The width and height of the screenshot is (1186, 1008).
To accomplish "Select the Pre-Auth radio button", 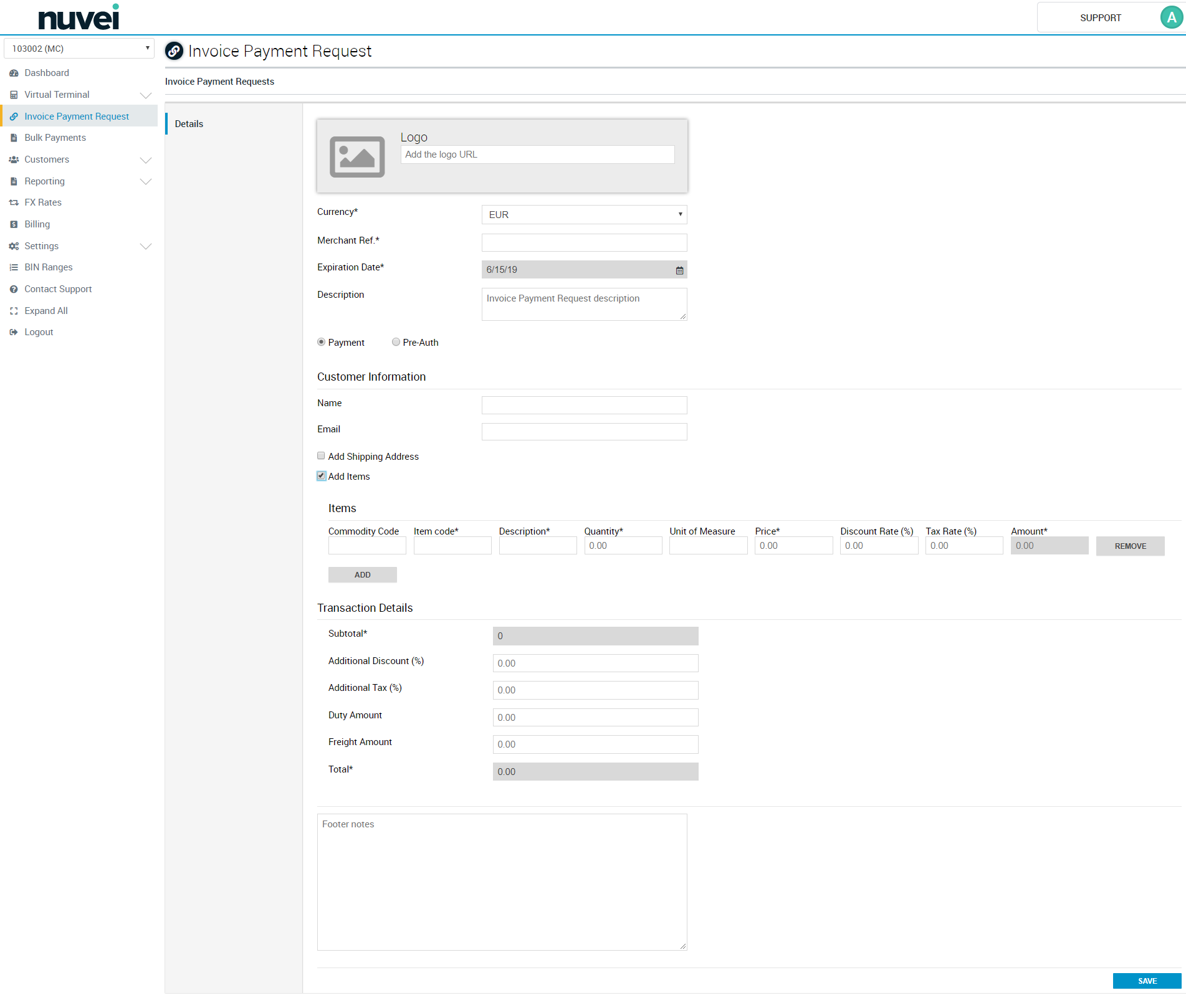I will (396, 342).
